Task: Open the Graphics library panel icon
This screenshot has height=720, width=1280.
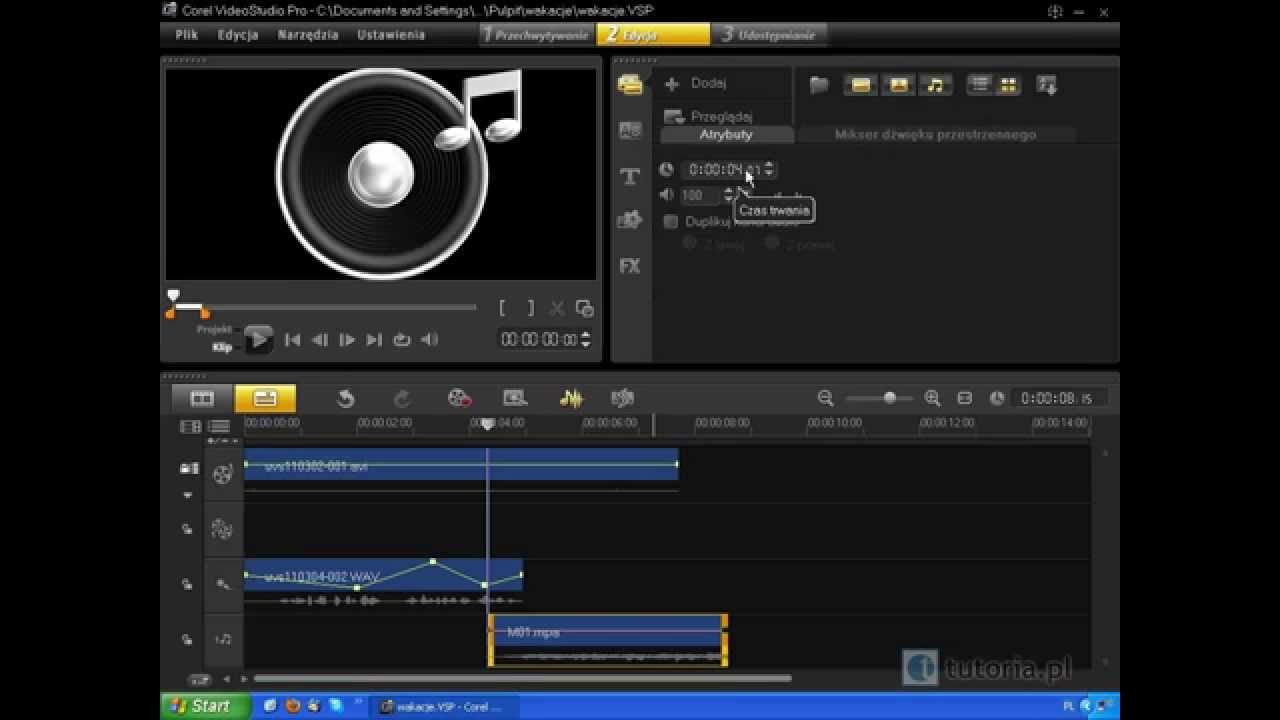Action: tap(630, 220)
